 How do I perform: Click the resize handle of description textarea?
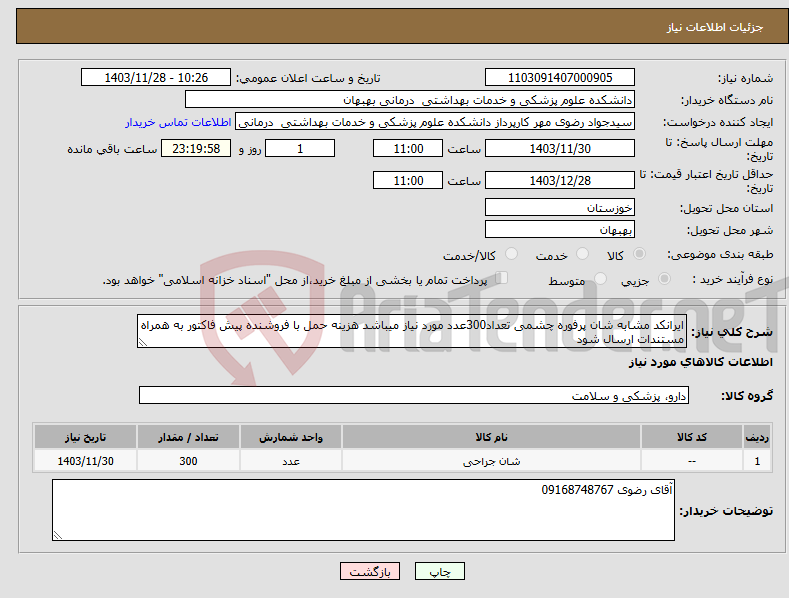(142, 342)
